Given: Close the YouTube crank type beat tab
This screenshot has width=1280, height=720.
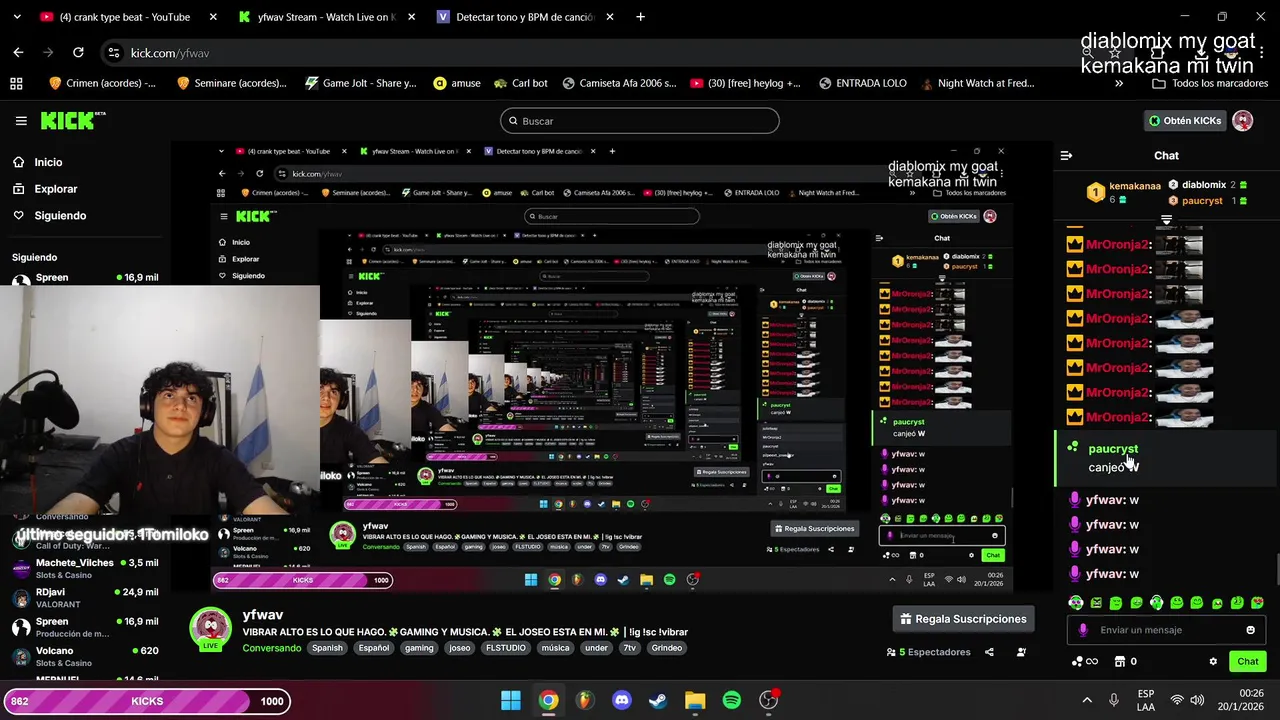Looking at the screenshot, I should coord(213,17).
